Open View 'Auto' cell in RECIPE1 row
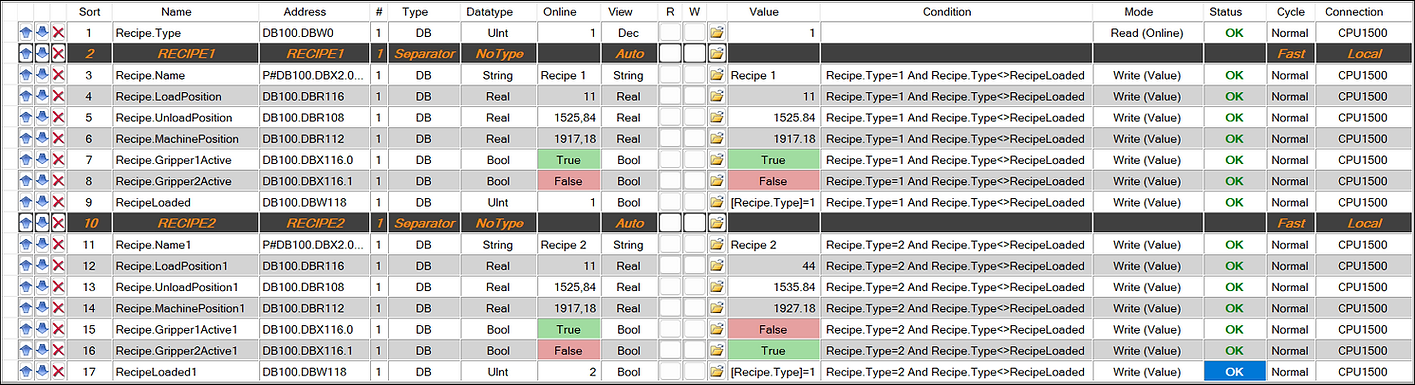The image size is (1415, 385). coord(628,54)
